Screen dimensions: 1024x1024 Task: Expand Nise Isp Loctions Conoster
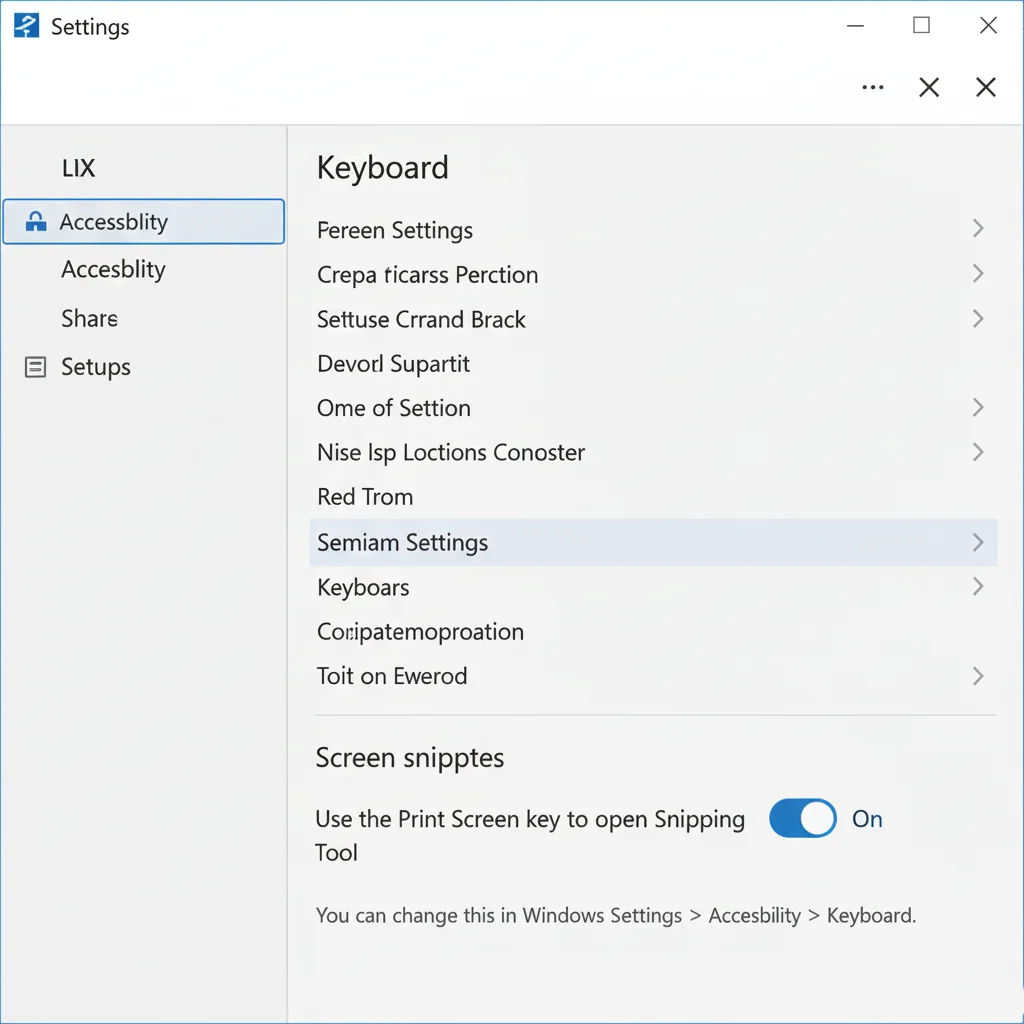[977, 452]
